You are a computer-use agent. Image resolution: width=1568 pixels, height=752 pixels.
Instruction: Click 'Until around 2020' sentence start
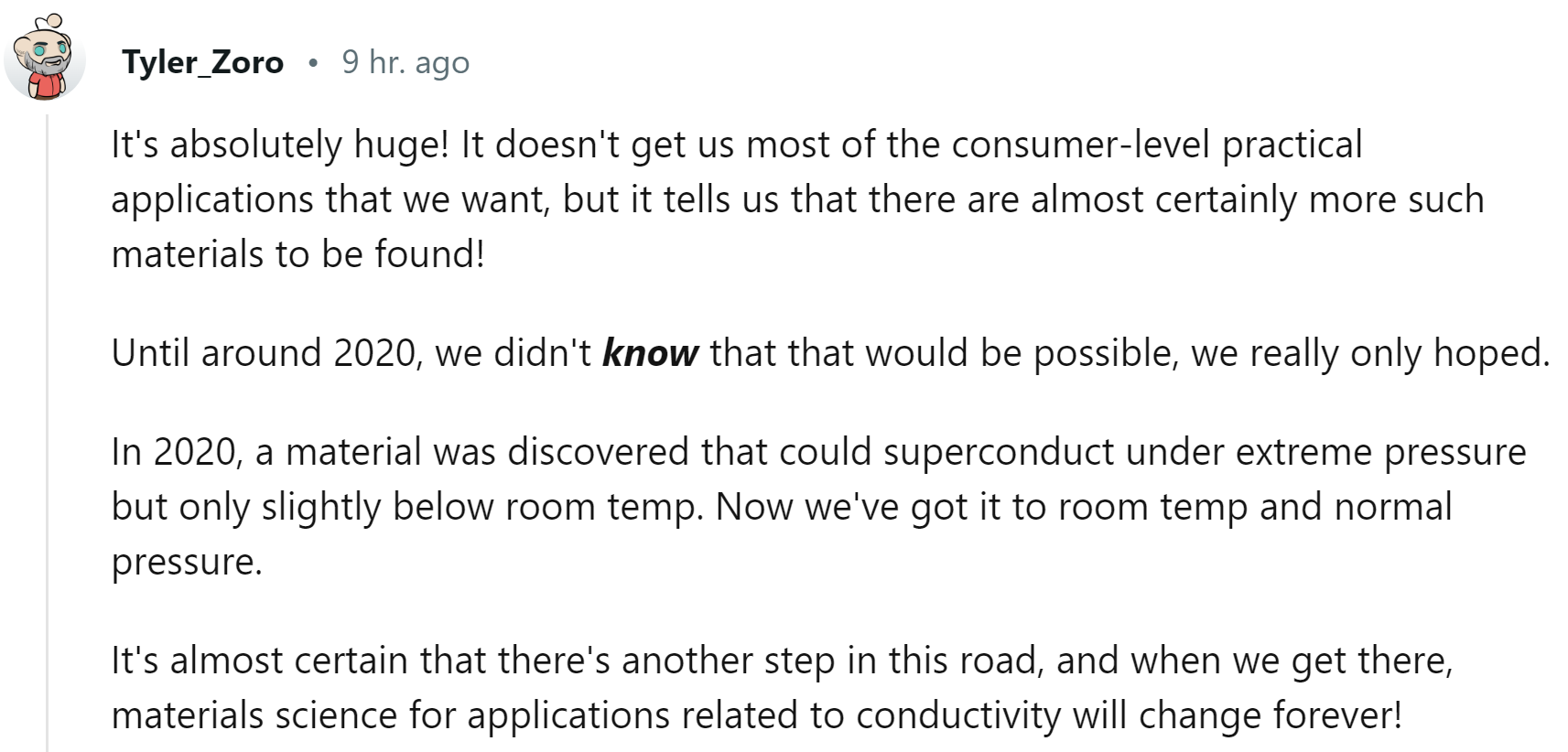[x=264, y=353]
